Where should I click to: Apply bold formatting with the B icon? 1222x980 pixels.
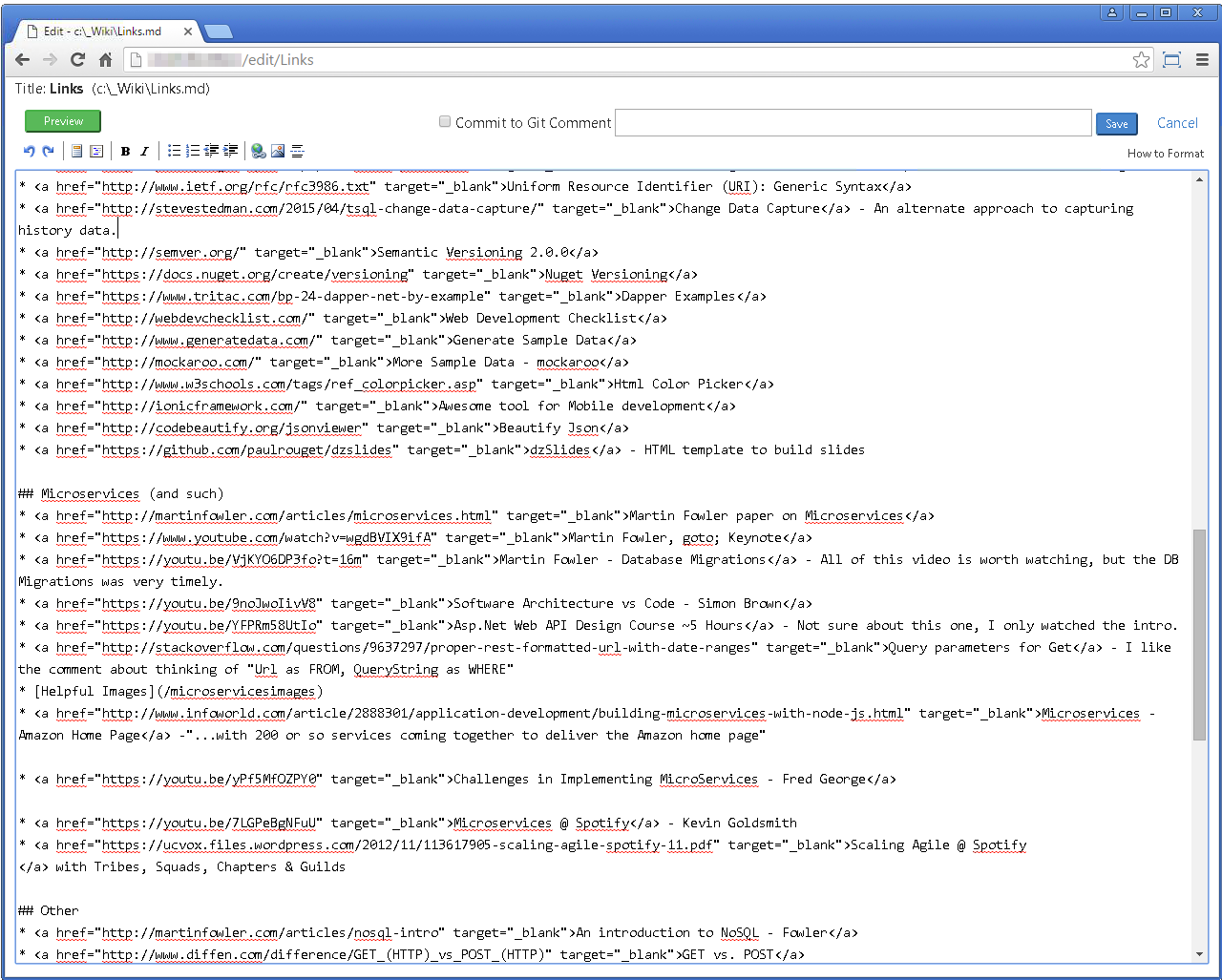(125, 151)
